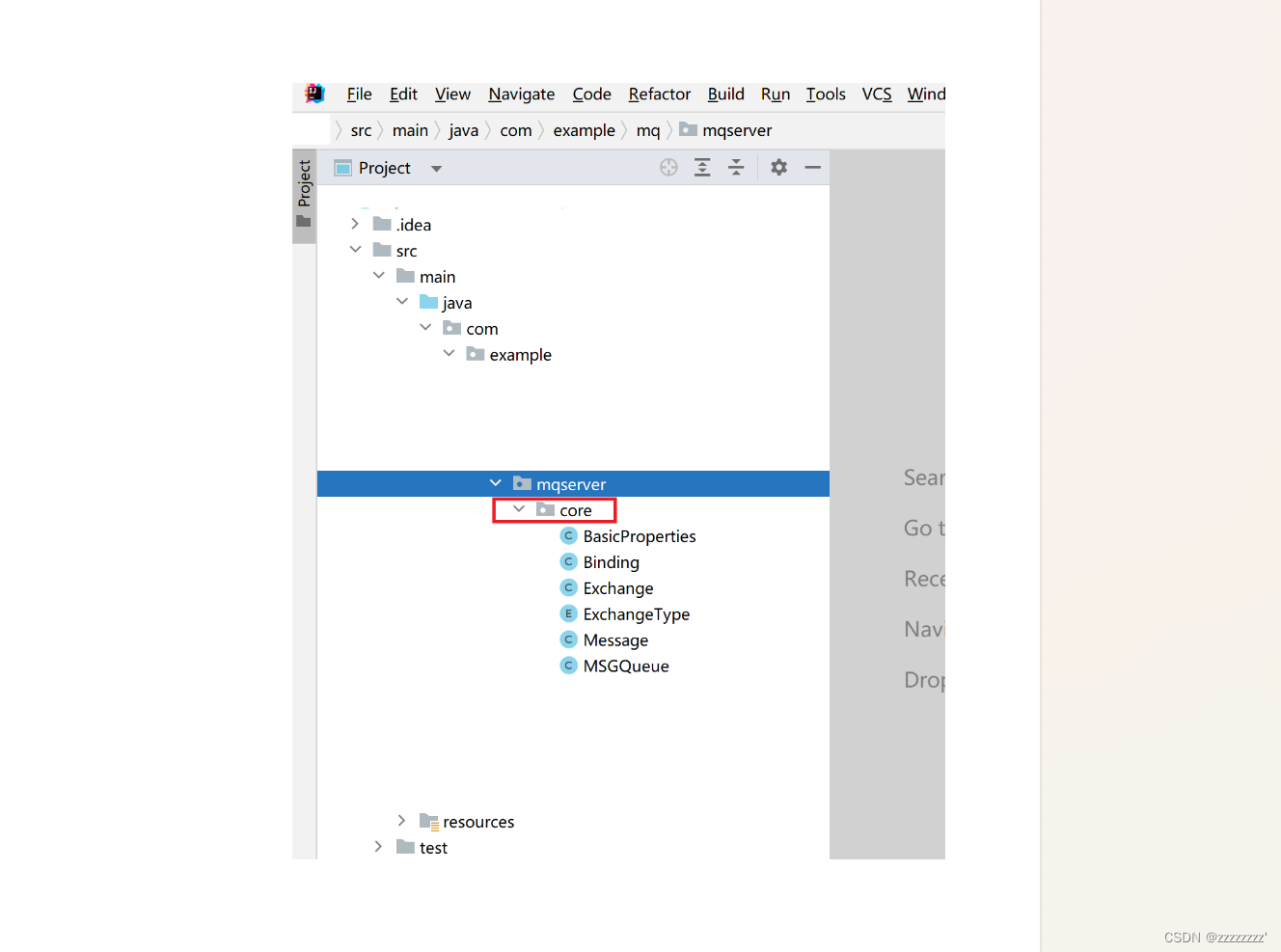Open the Project view dropdown arrow
The height and width of the screenshot is (952, 1281).
click(436, 169)
